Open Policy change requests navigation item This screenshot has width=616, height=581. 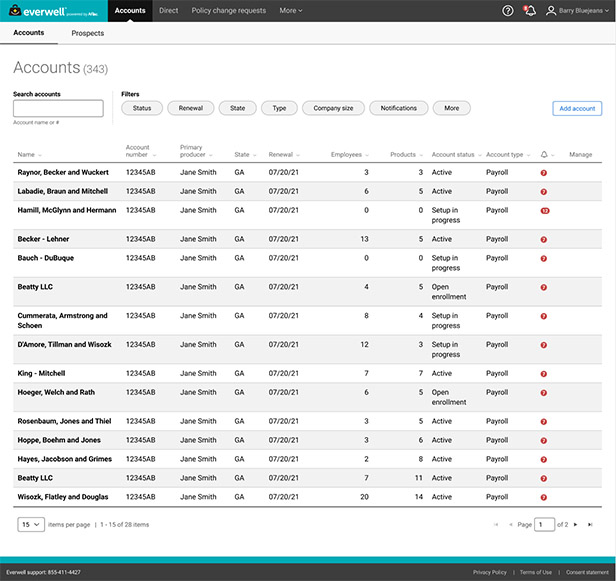pyautogui.click(x=229, y=11)
